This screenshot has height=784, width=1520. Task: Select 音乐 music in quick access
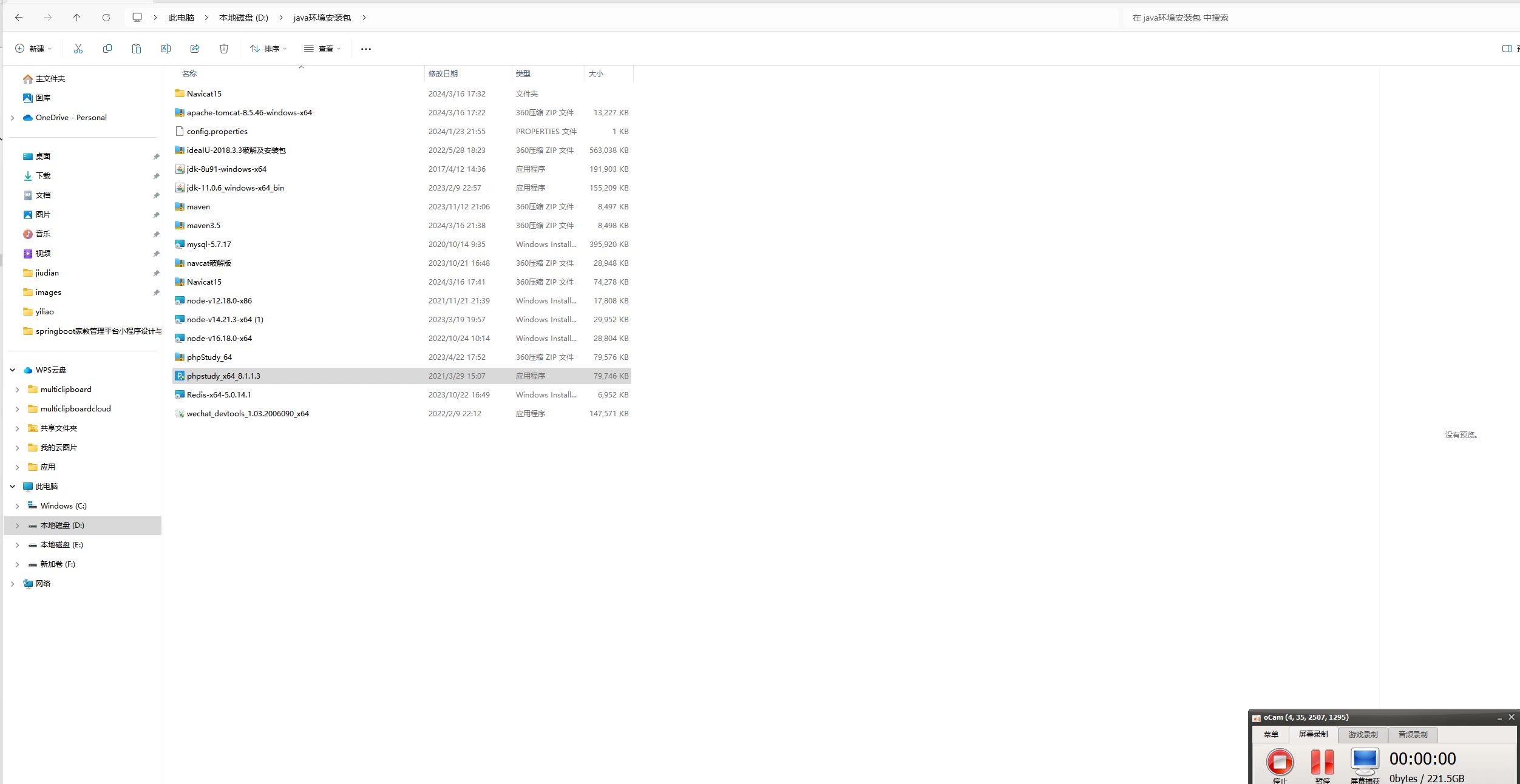(x=36, y=234)
